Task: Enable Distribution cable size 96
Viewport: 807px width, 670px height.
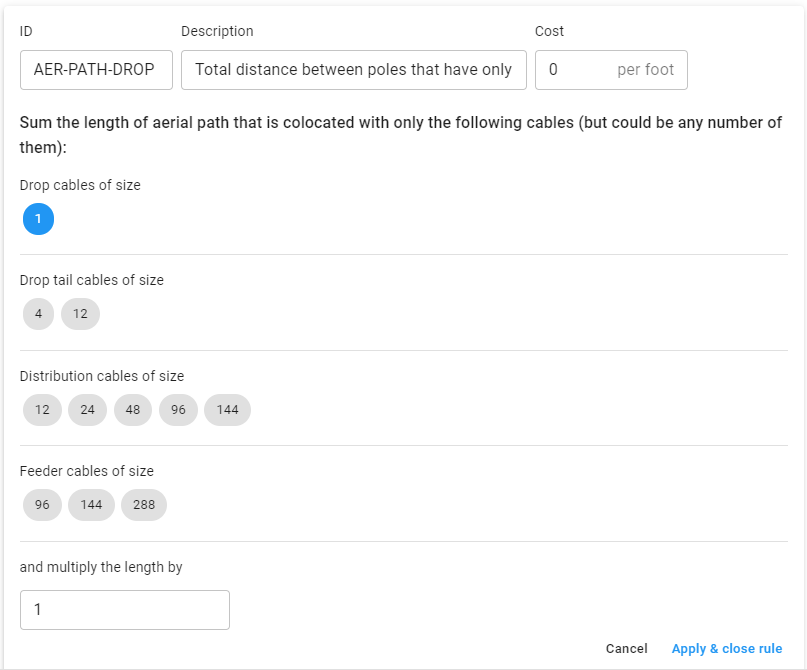Action: click(178, 410)
